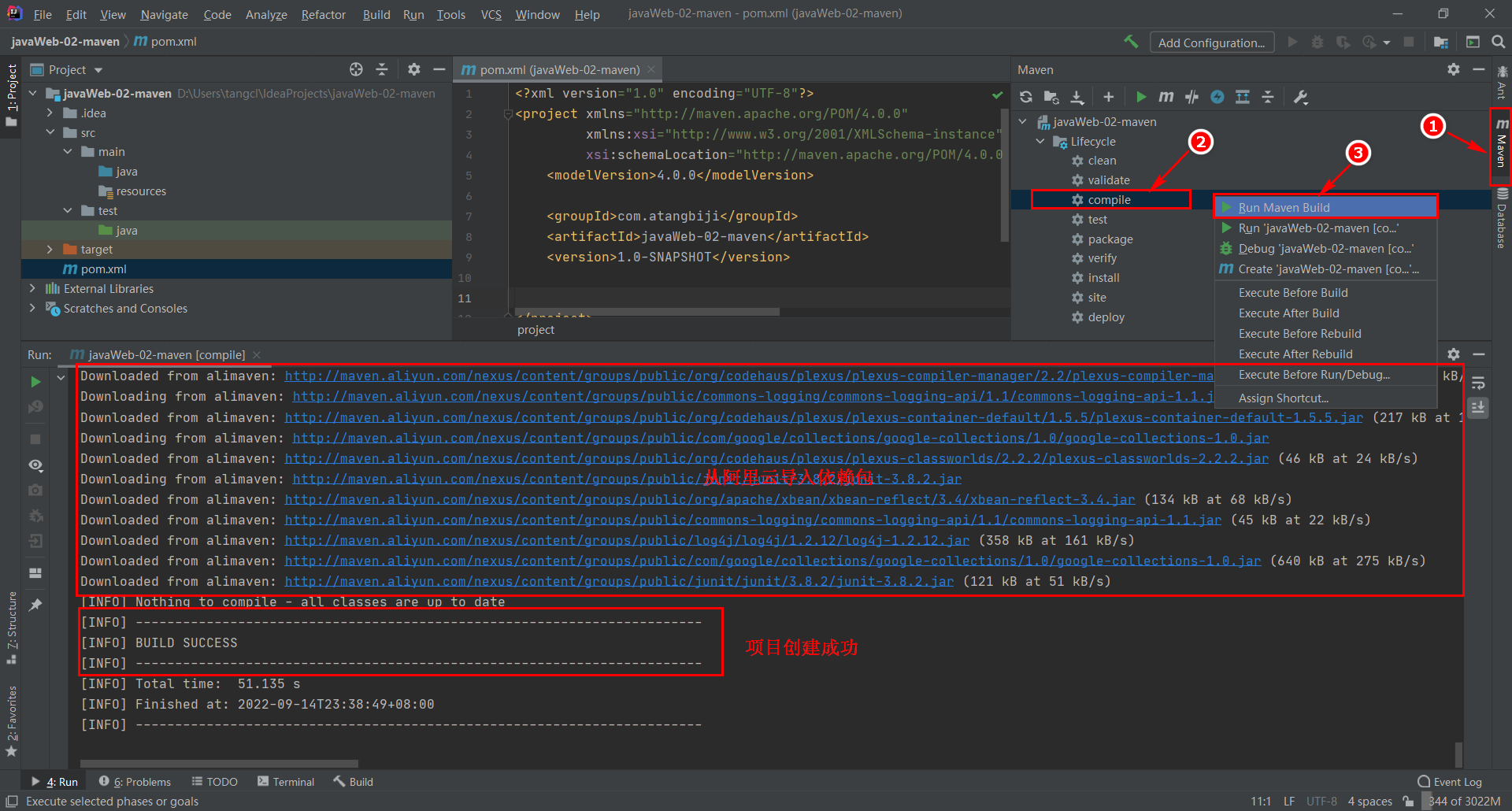Toggle Soft-Wrap in Run console

[1478, 383]
